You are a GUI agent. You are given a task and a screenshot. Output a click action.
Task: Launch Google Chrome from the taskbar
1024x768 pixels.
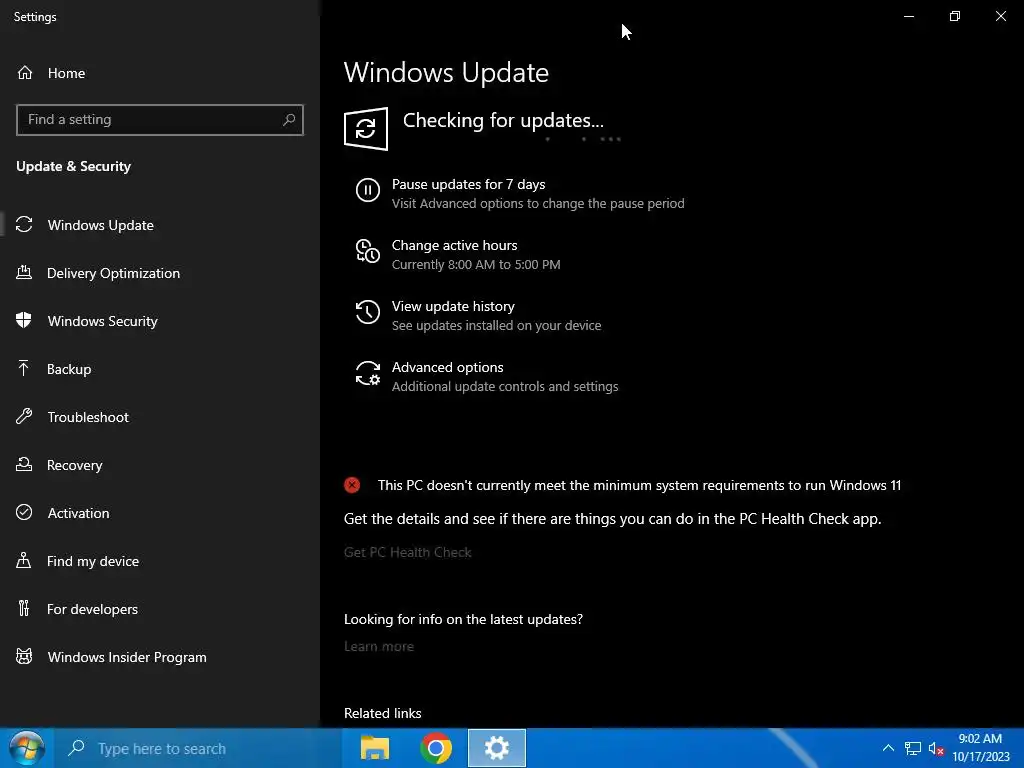click(x=436, y=748)
